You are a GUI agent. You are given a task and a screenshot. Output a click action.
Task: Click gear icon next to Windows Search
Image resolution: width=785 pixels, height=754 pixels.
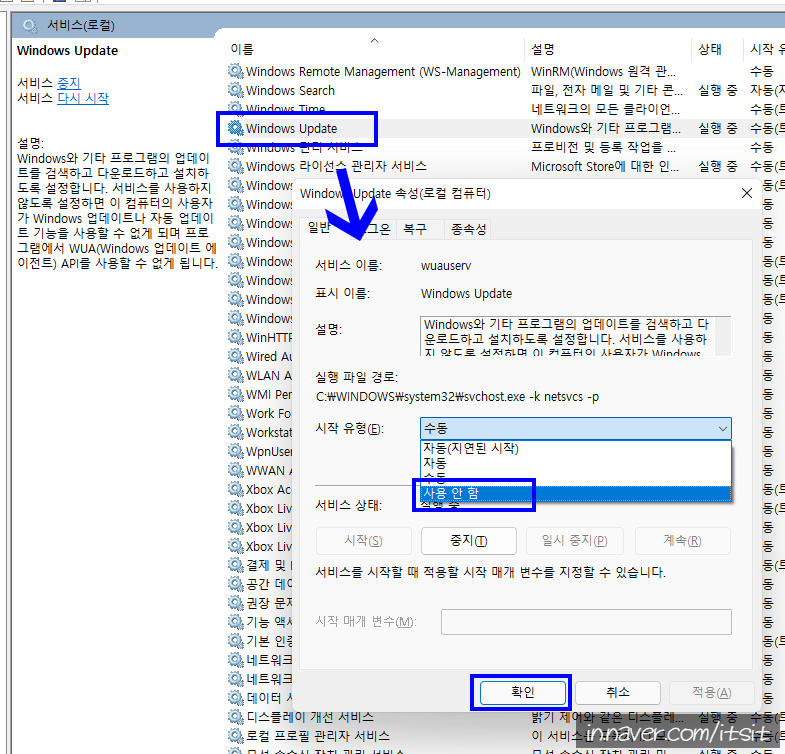[x=235, y=90]
